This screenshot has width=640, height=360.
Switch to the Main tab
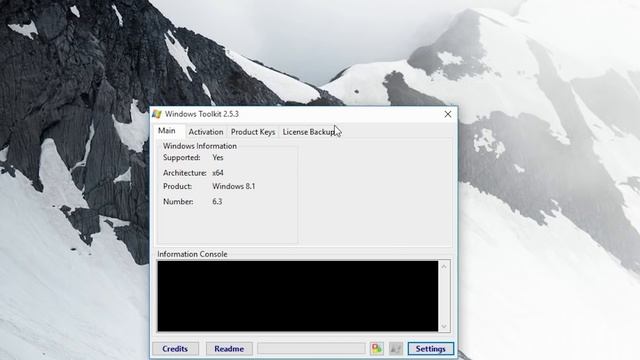tap(167, 131)
